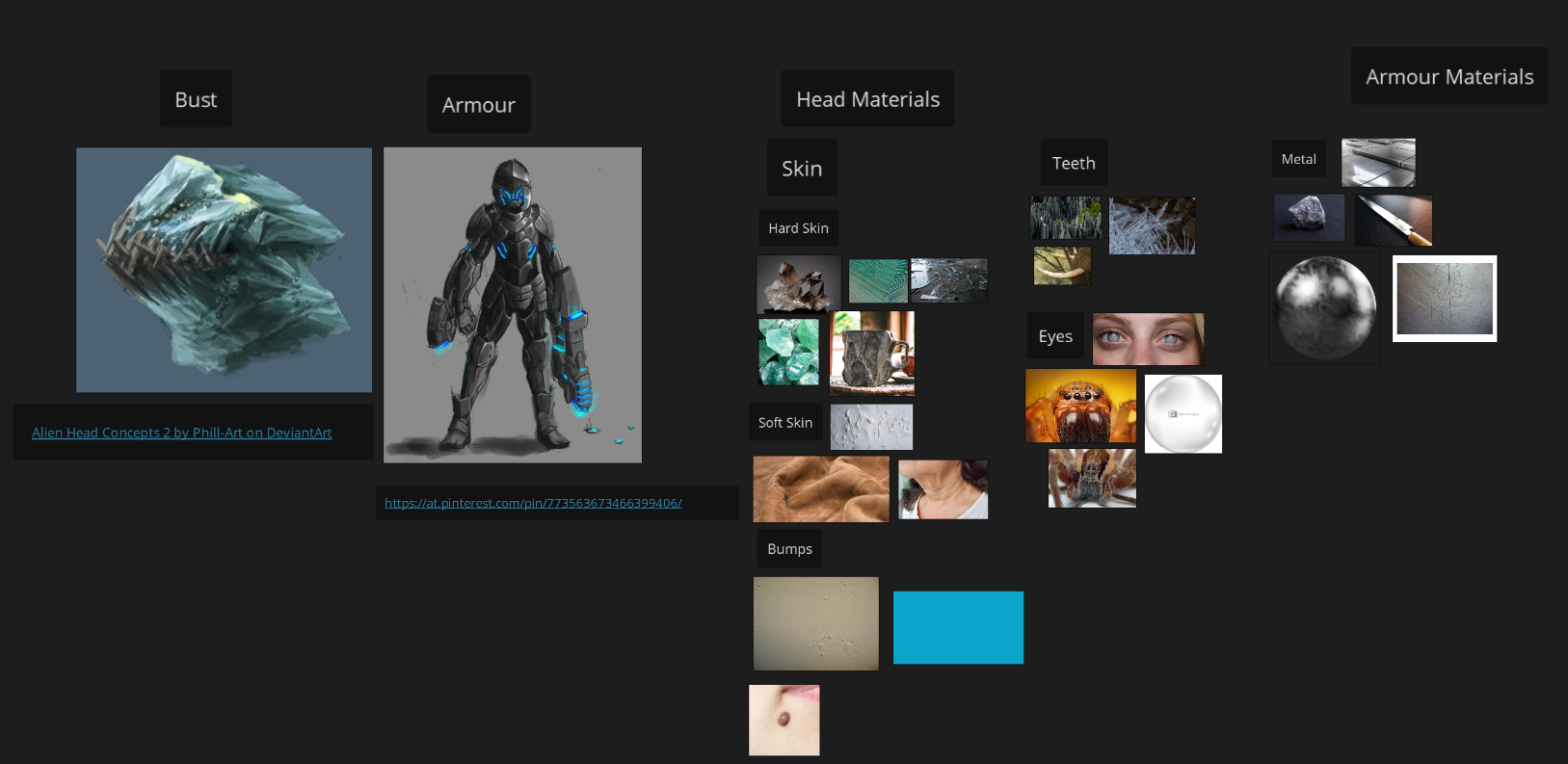Select the smoky quartz crystal image
The width and height of the screenshot is (1568, 764).
(799, 284)
